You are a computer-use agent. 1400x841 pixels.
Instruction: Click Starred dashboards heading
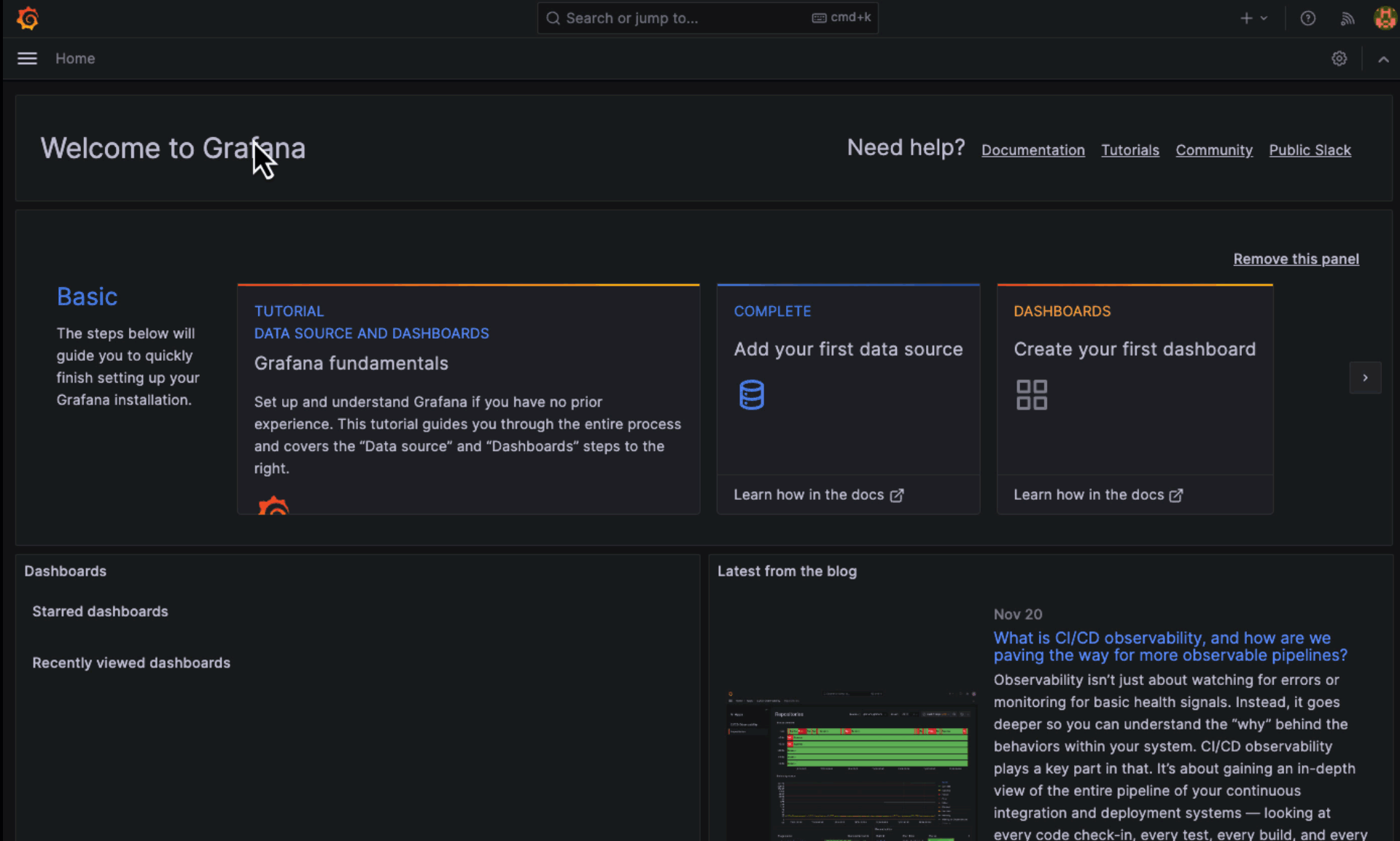click(100, 611)
